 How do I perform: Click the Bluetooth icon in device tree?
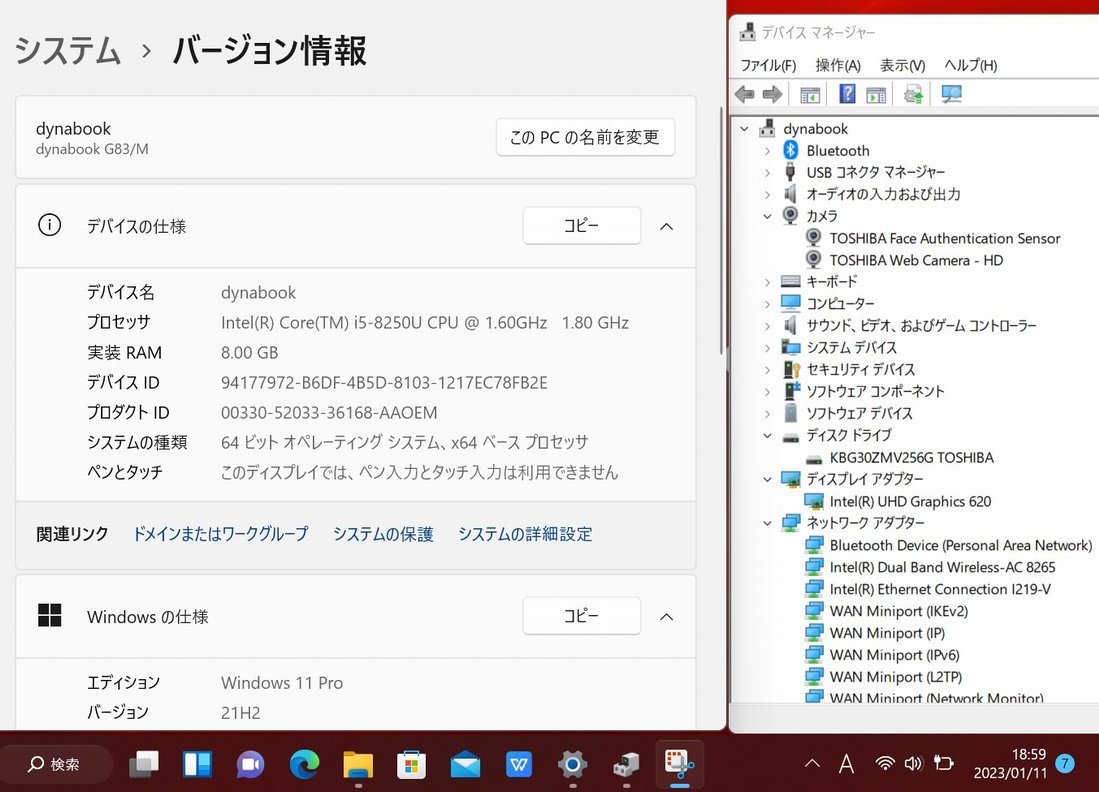coord(791,150)
